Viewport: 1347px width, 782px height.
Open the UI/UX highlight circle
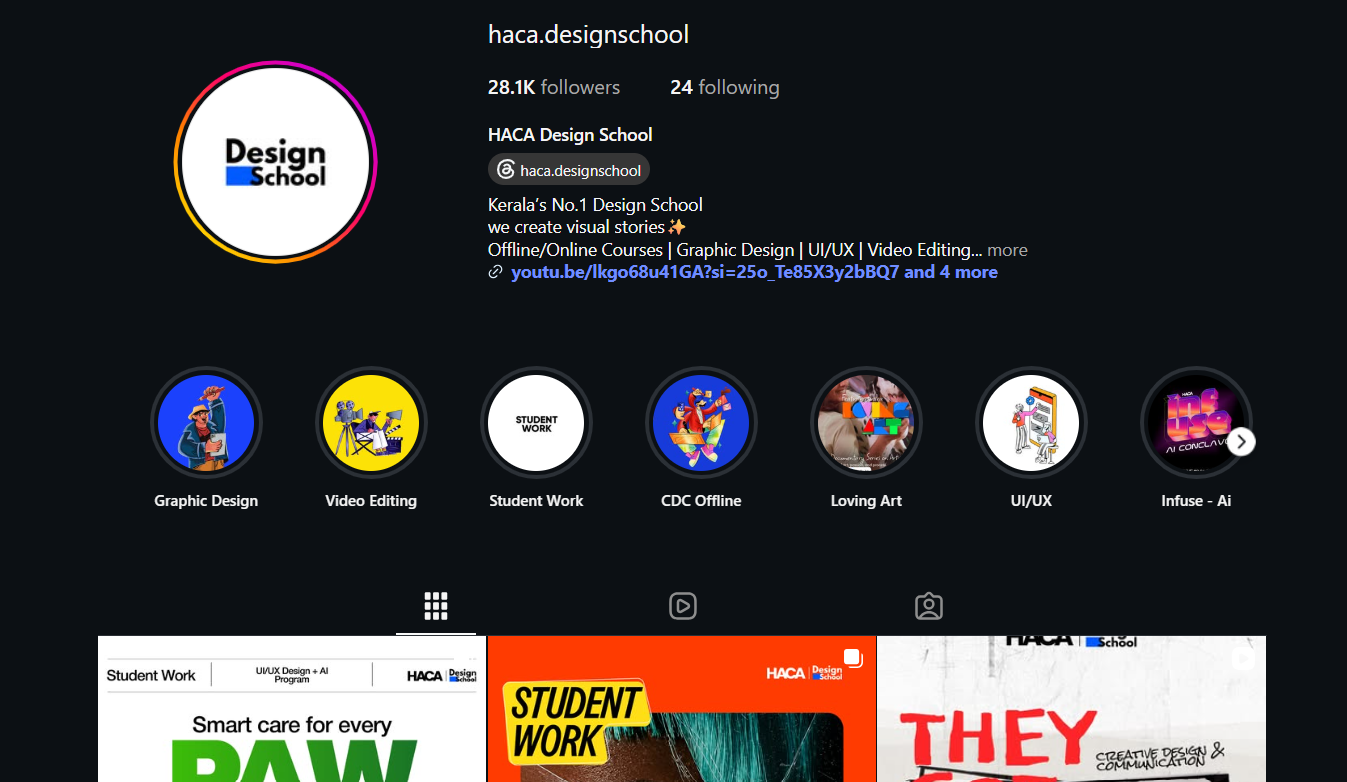[1031, 423]
